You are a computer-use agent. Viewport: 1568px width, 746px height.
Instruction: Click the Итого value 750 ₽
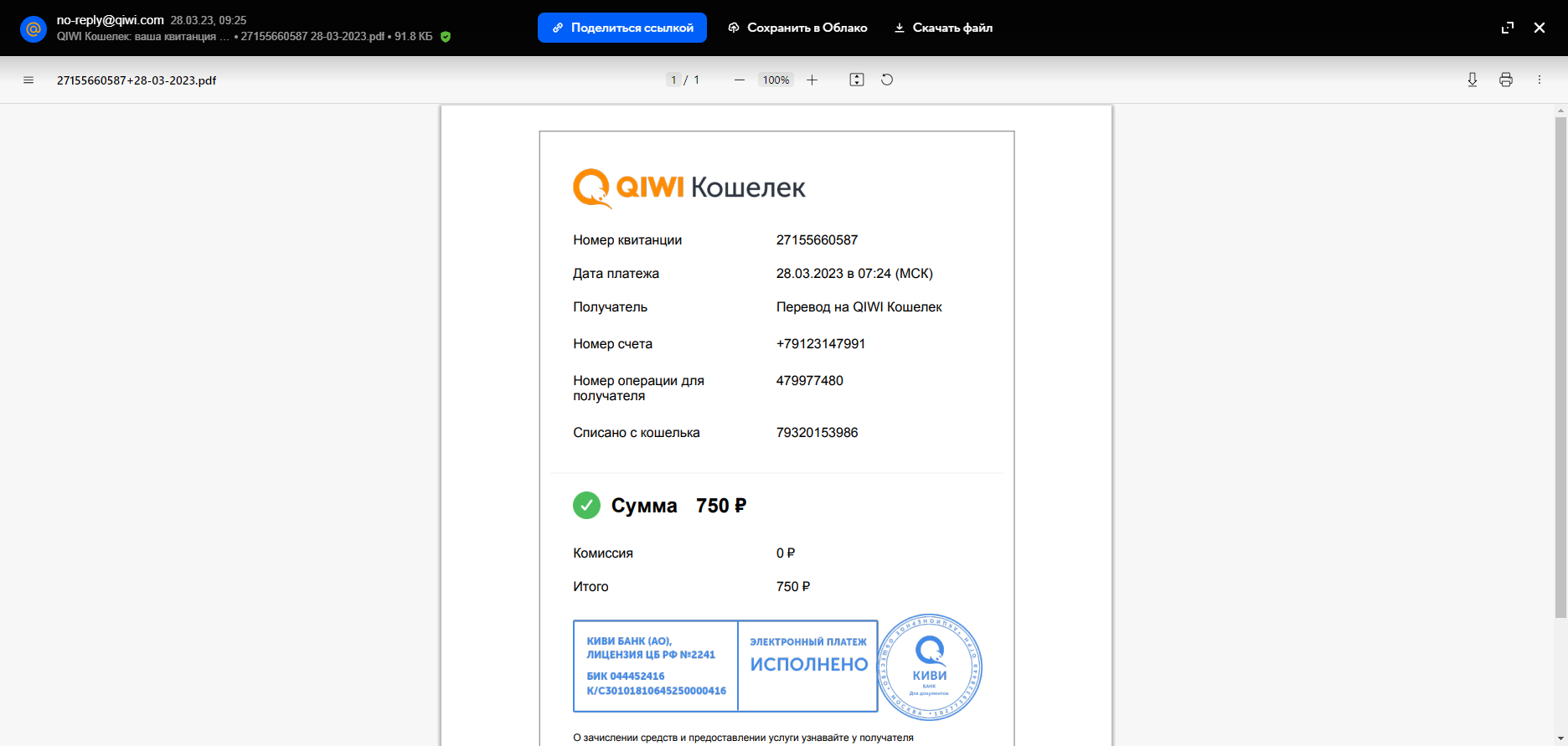tap(793, 587)
